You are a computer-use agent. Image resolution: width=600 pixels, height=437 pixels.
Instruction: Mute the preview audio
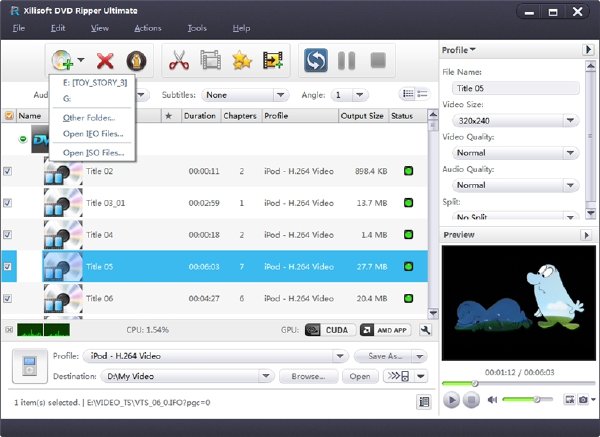click(x=492, y=400)
